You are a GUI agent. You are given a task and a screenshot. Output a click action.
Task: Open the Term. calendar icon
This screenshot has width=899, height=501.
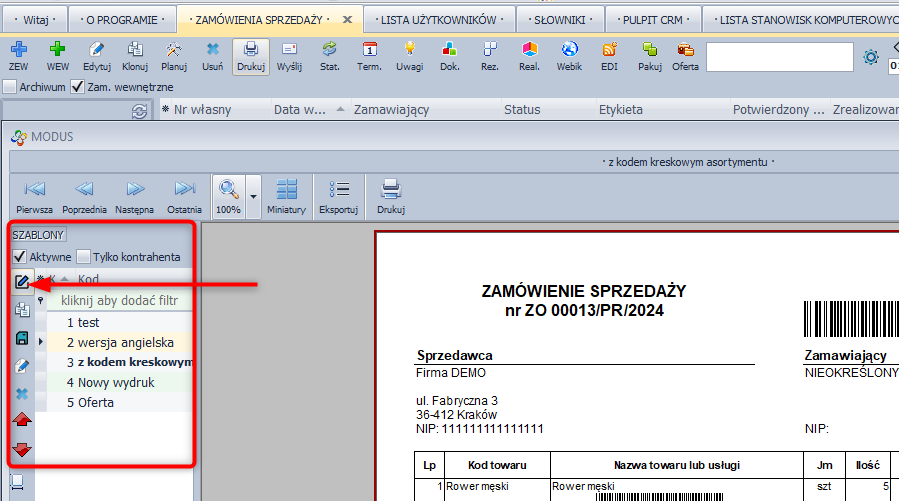coord(369,50)
